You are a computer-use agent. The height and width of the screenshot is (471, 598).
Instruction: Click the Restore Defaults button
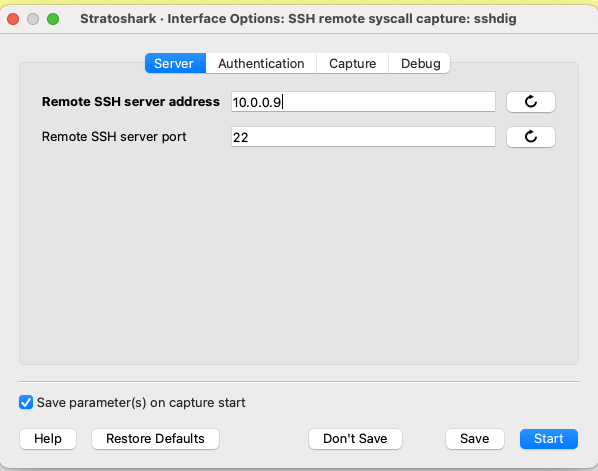(155, 439)
